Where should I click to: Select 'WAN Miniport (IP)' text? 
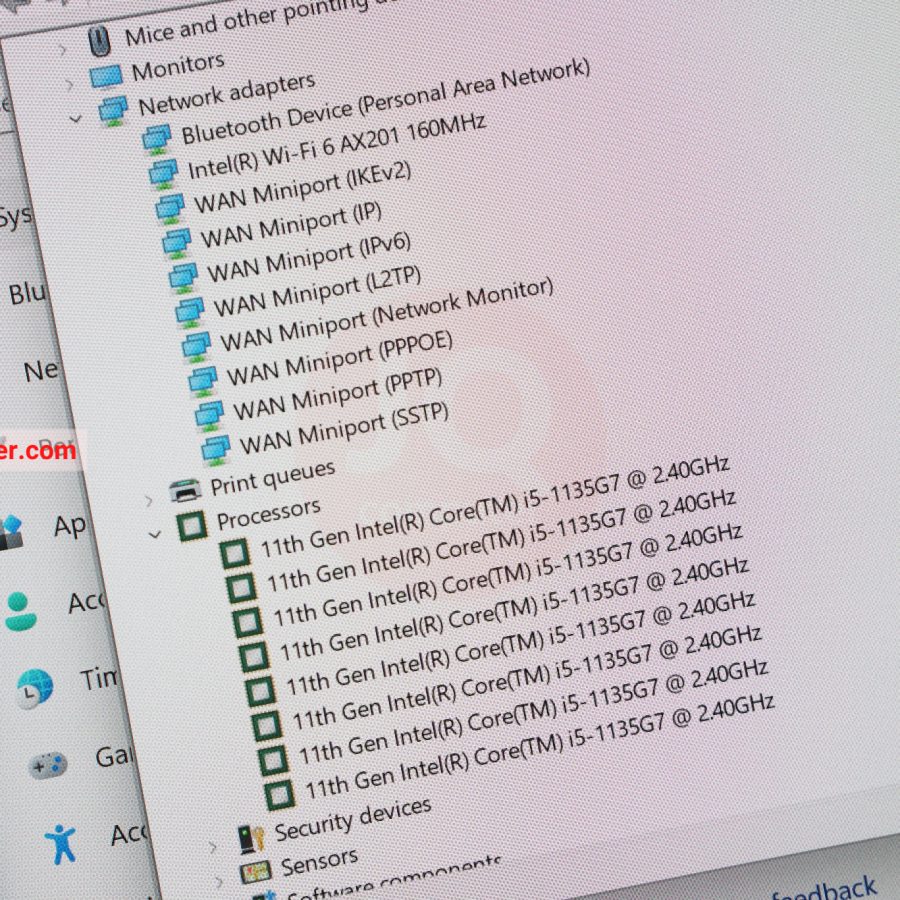[291, 225]
